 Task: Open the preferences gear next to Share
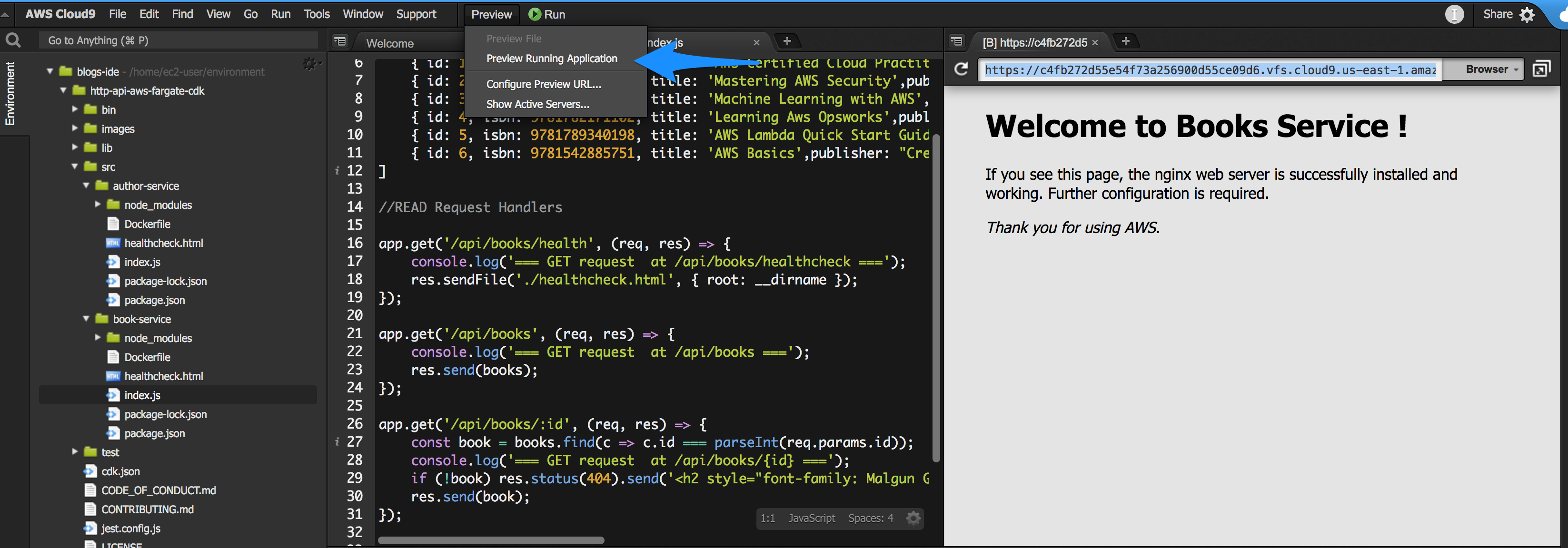point(1527,15)
